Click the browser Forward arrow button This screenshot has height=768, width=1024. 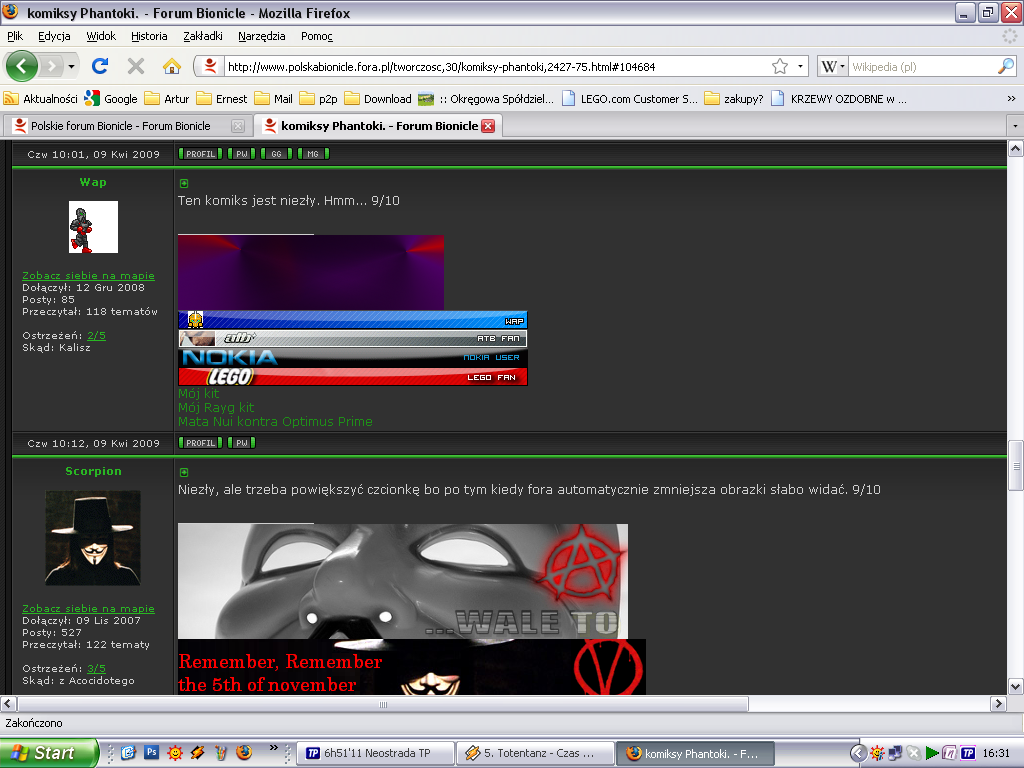click(52, 66)
